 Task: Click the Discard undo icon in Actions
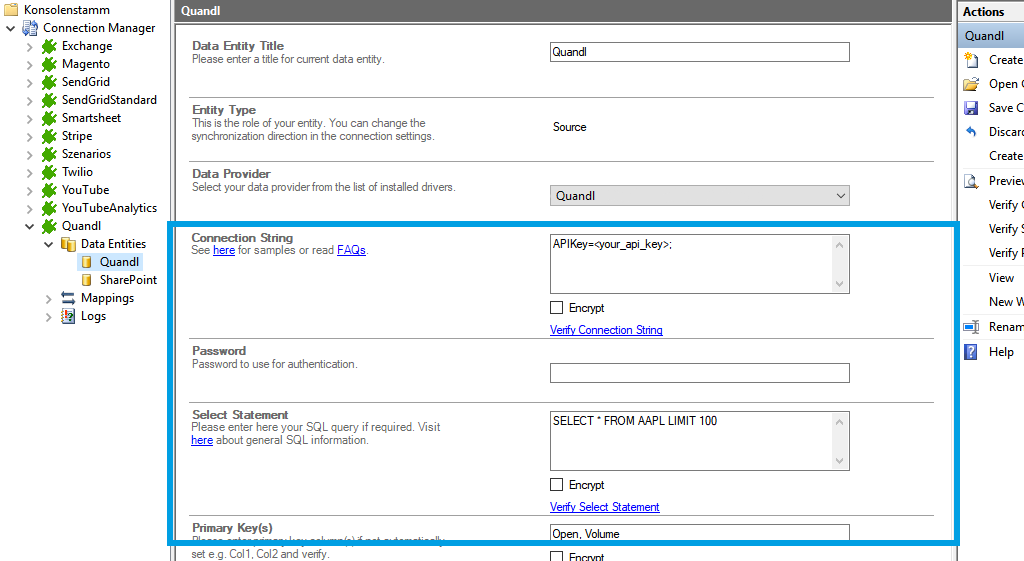click(971, 132)
